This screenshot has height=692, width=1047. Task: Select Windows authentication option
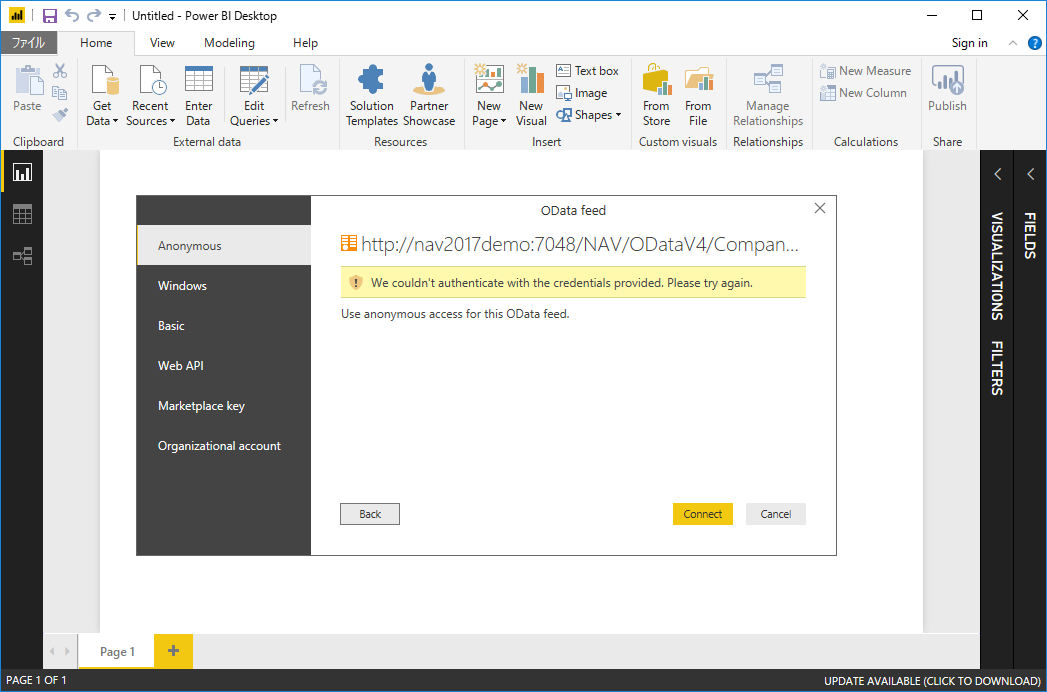[x=224, y=286]
